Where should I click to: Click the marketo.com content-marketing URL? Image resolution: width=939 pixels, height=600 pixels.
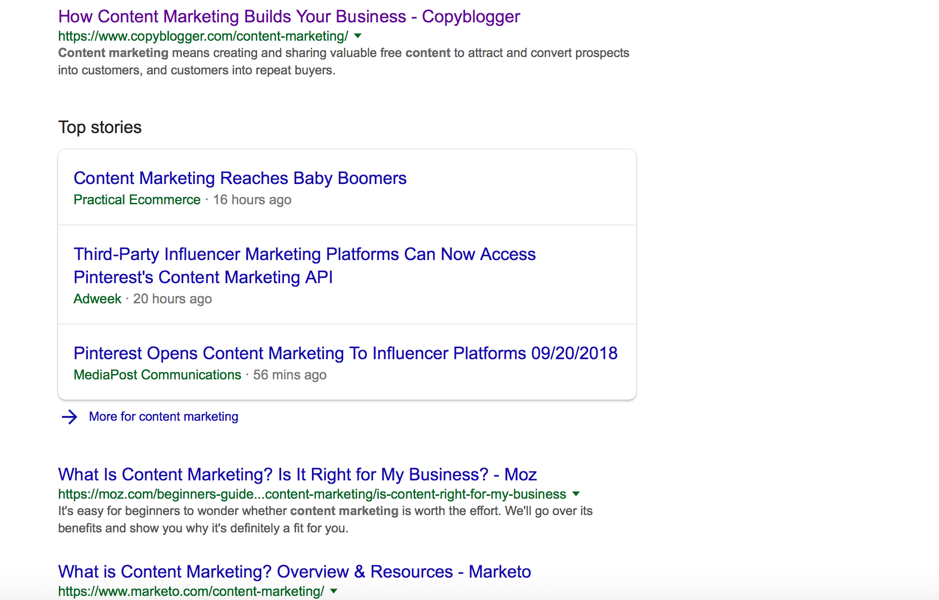190,591
